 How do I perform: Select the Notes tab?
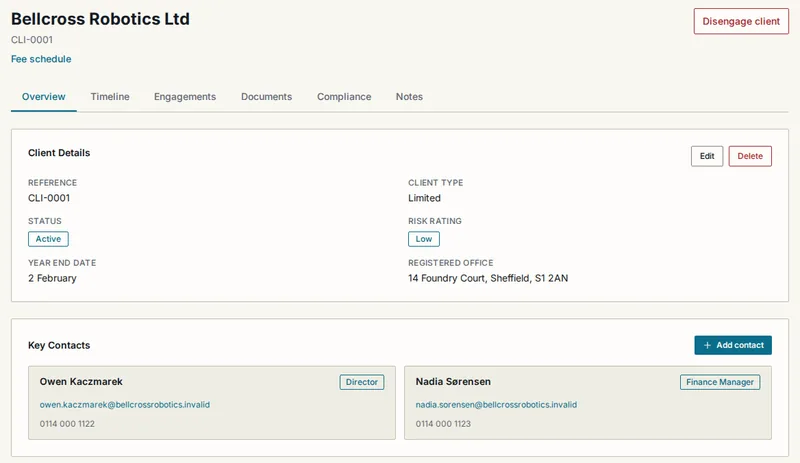coord(409,96)
